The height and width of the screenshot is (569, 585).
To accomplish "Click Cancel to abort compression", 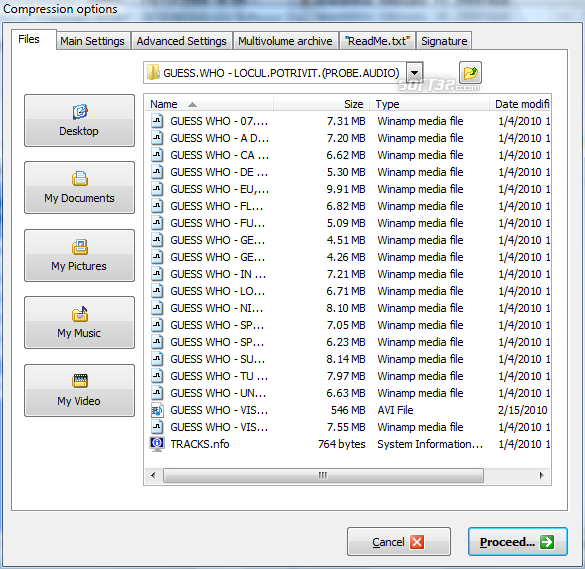I will click(x=399, y=541).
